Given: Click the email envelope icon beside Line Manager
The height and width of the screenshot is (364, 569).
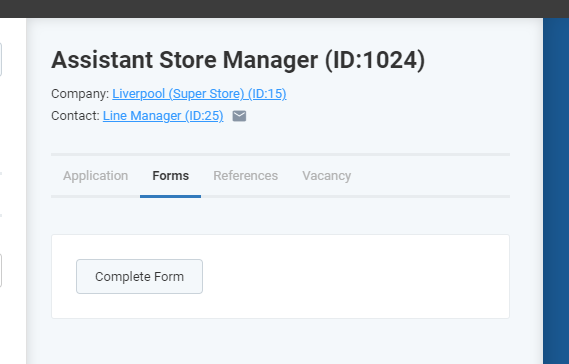Looking at the screenshot, I should 239,116.
